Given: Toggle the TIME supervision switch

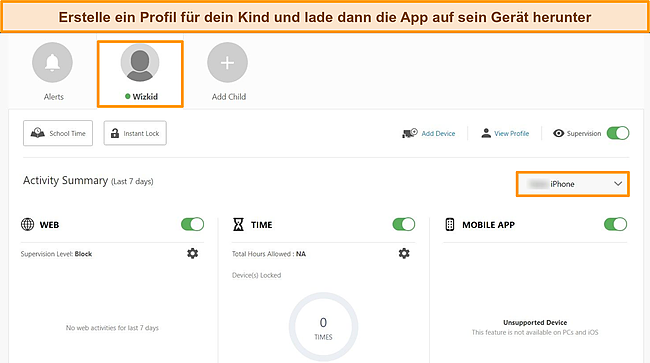Looking at the screenshot, I should coord(404,224).
